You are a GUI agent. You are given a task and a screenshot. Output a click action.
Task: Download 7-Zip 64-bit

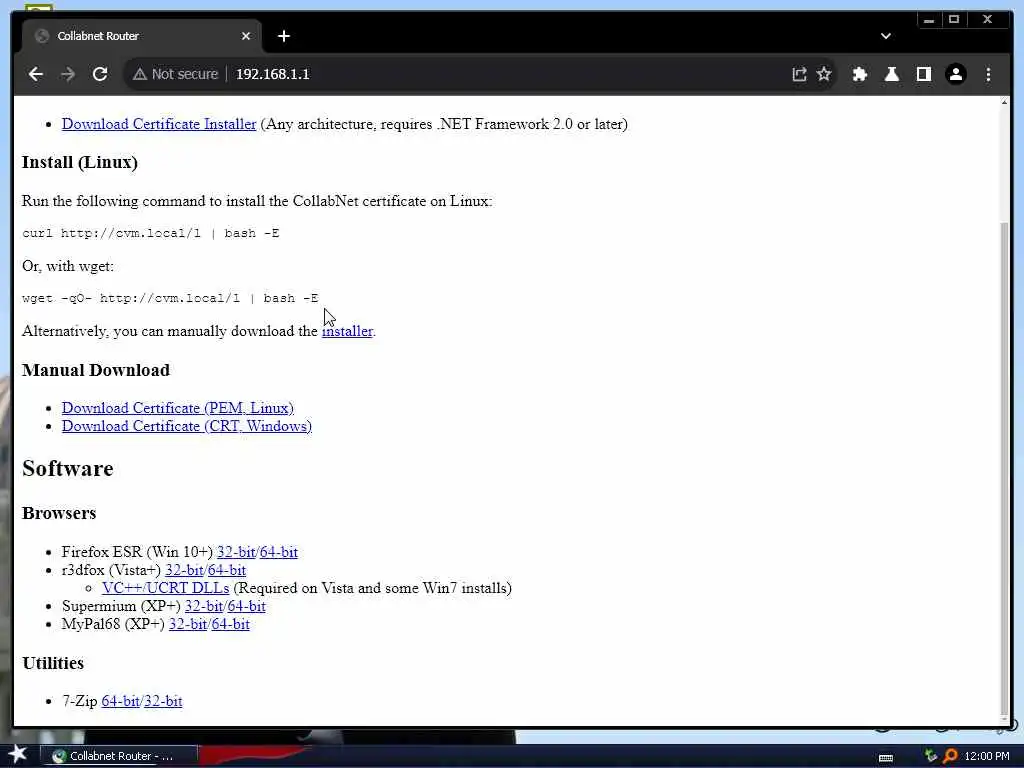(x=121, y=701)
